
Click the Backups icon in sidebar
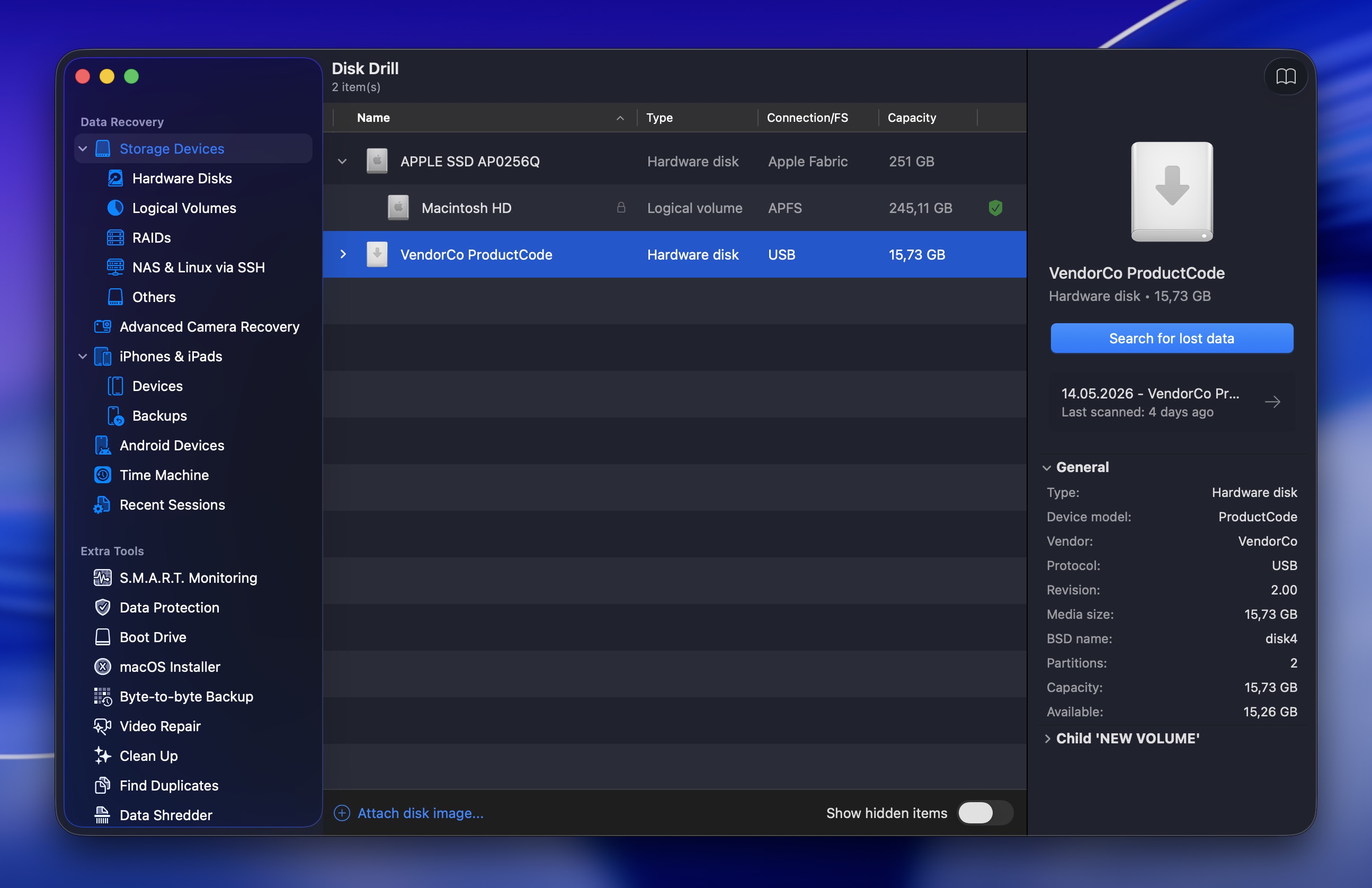(x=115, y=416)
